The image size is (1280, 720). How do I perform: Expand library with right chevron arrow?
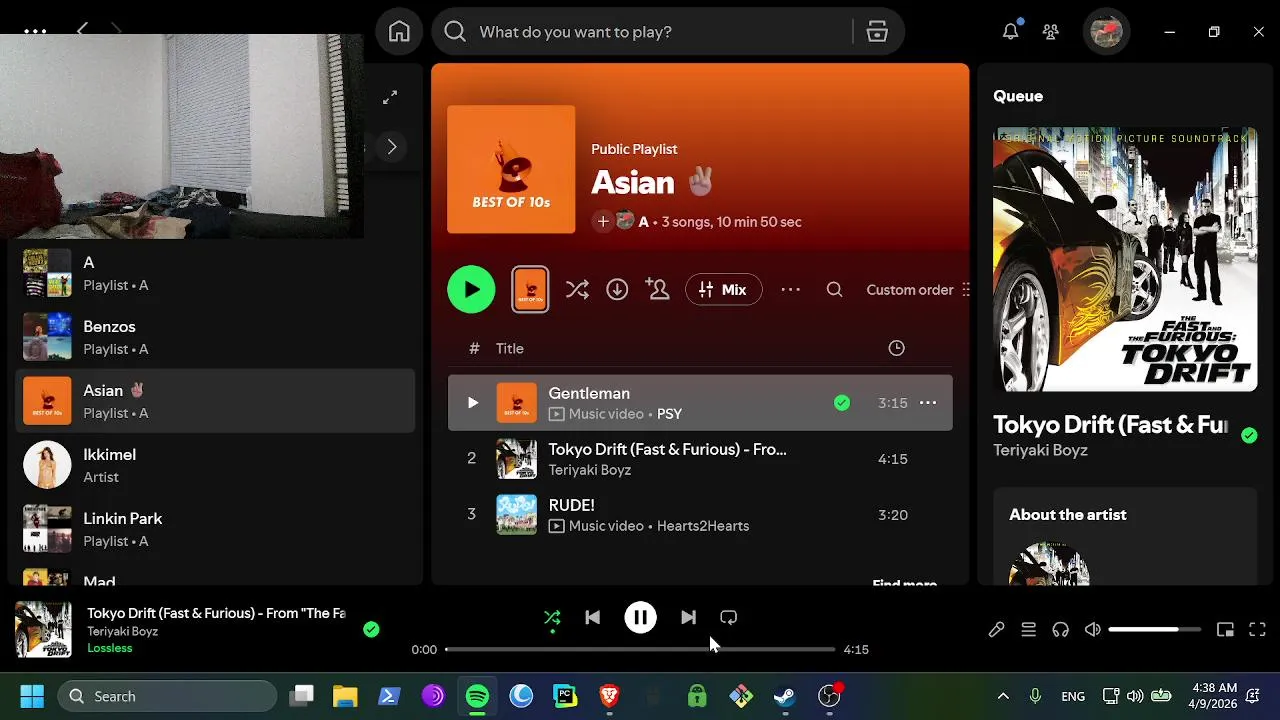392,147
